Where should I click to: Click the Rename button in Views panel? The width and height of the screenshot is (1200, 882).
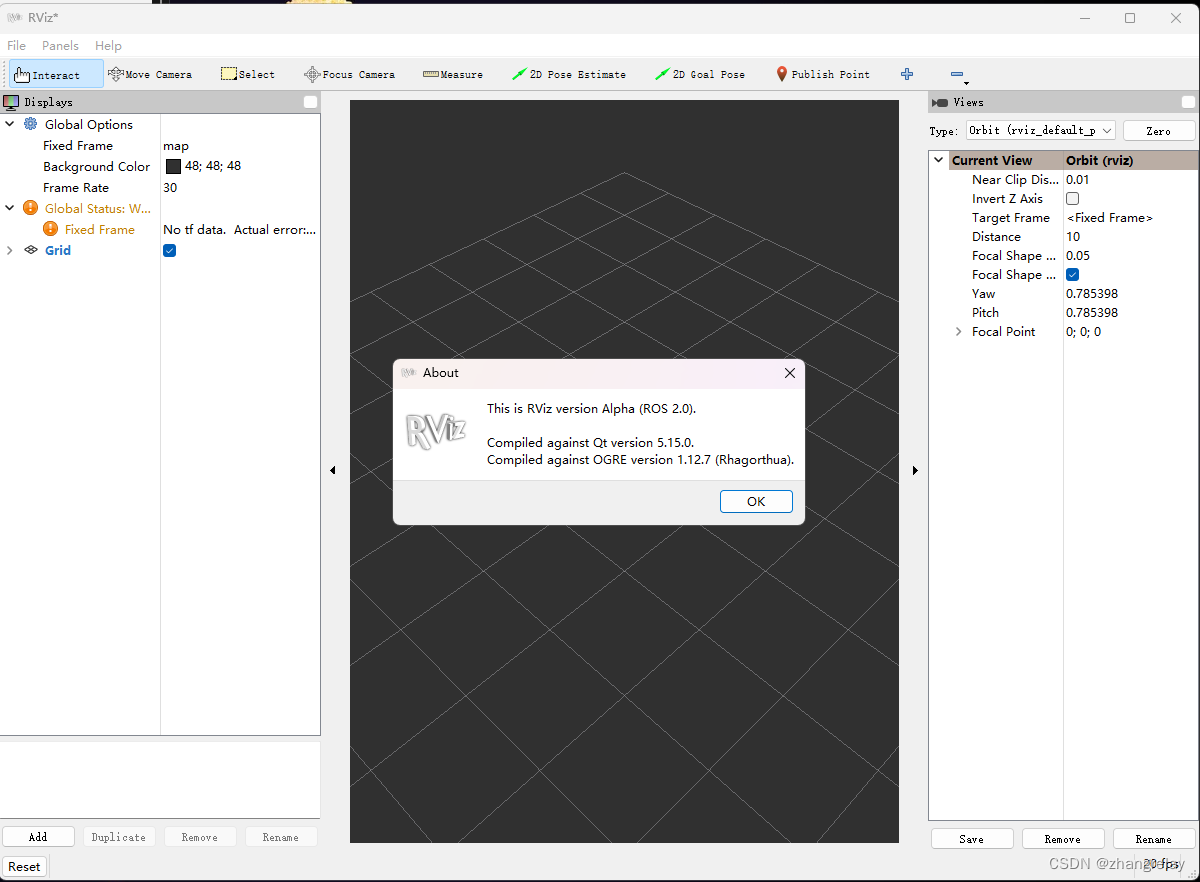pos(1154,839)
